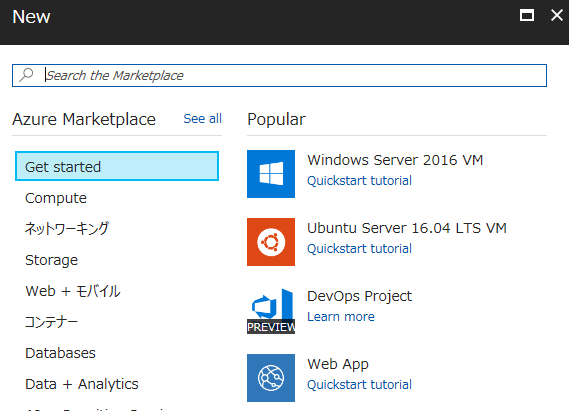Screen dimensions: 569x411
Task: Choose the Web + モバイル category
Action: coord(73,291)
